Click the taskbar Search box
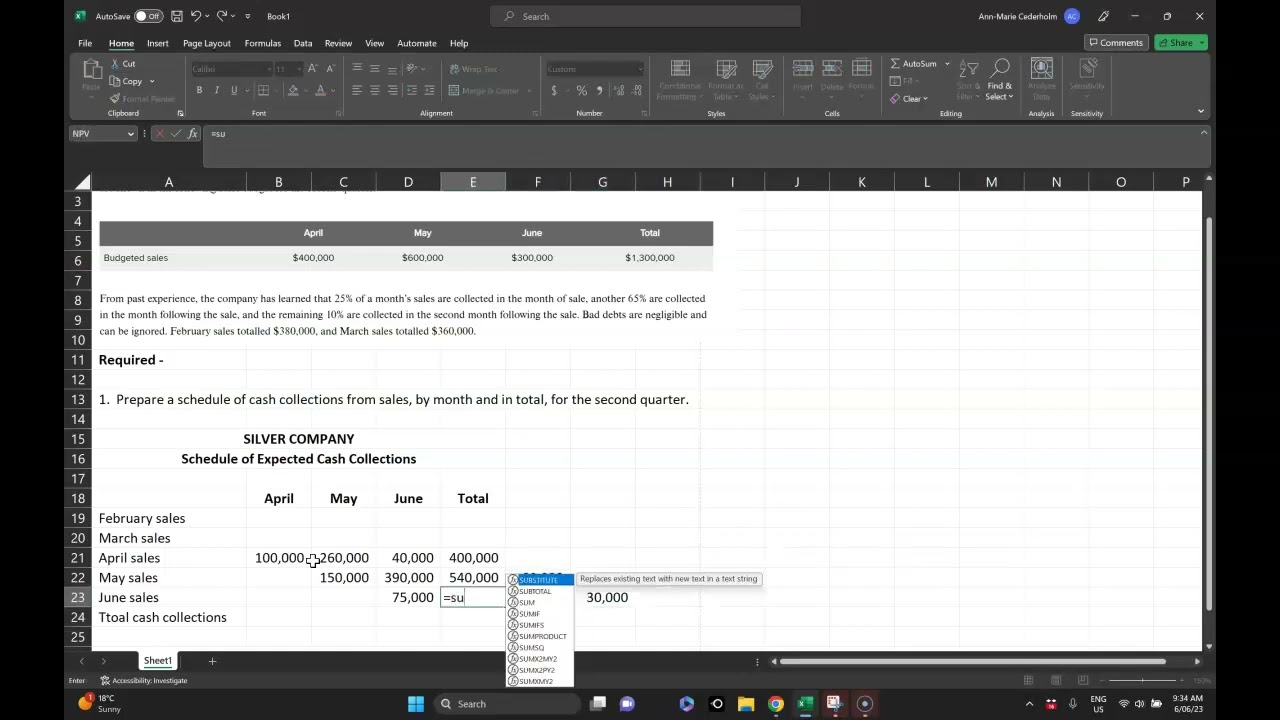Image resolution: width=1280 pixels, height=720 pixels. coord(506,704)
